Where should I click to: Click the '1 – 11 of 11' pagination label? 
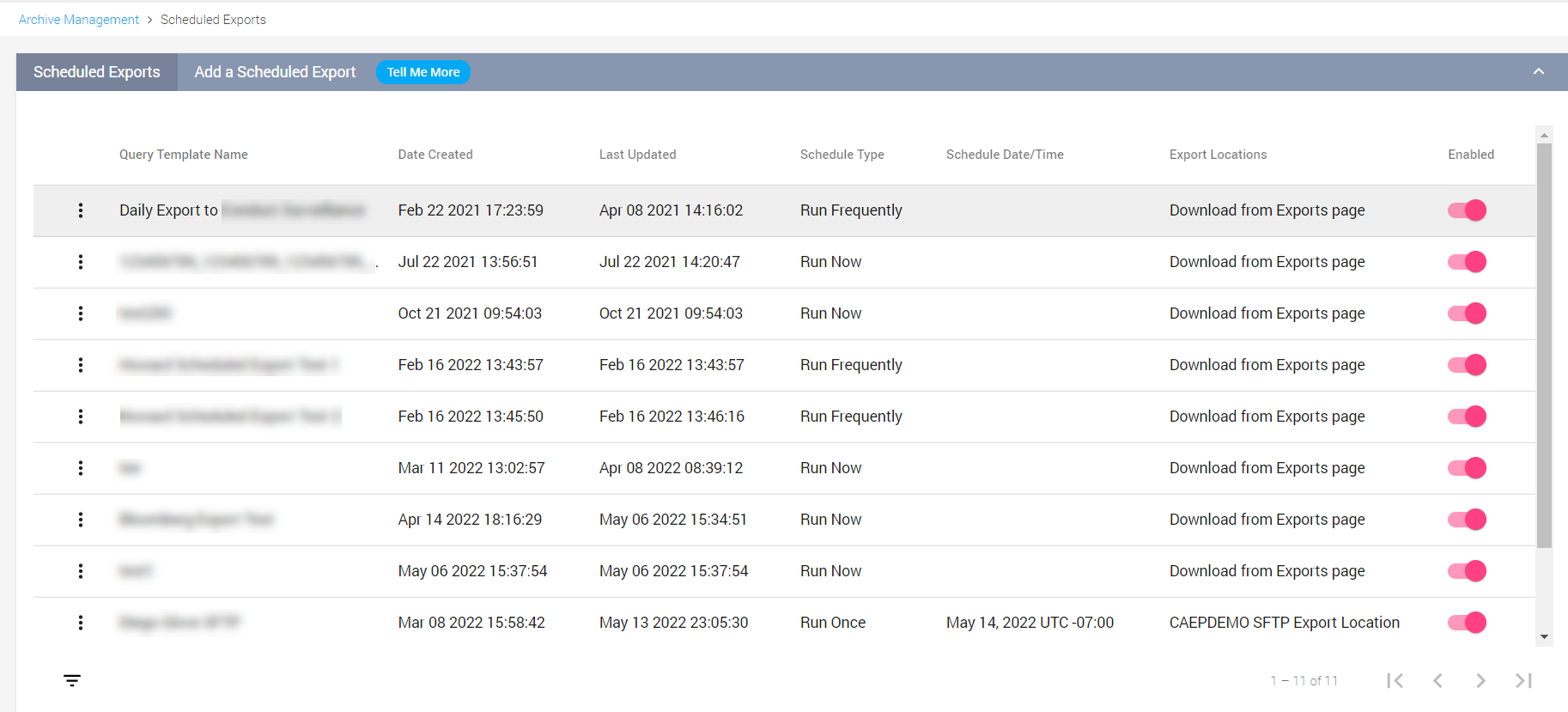1304,681
